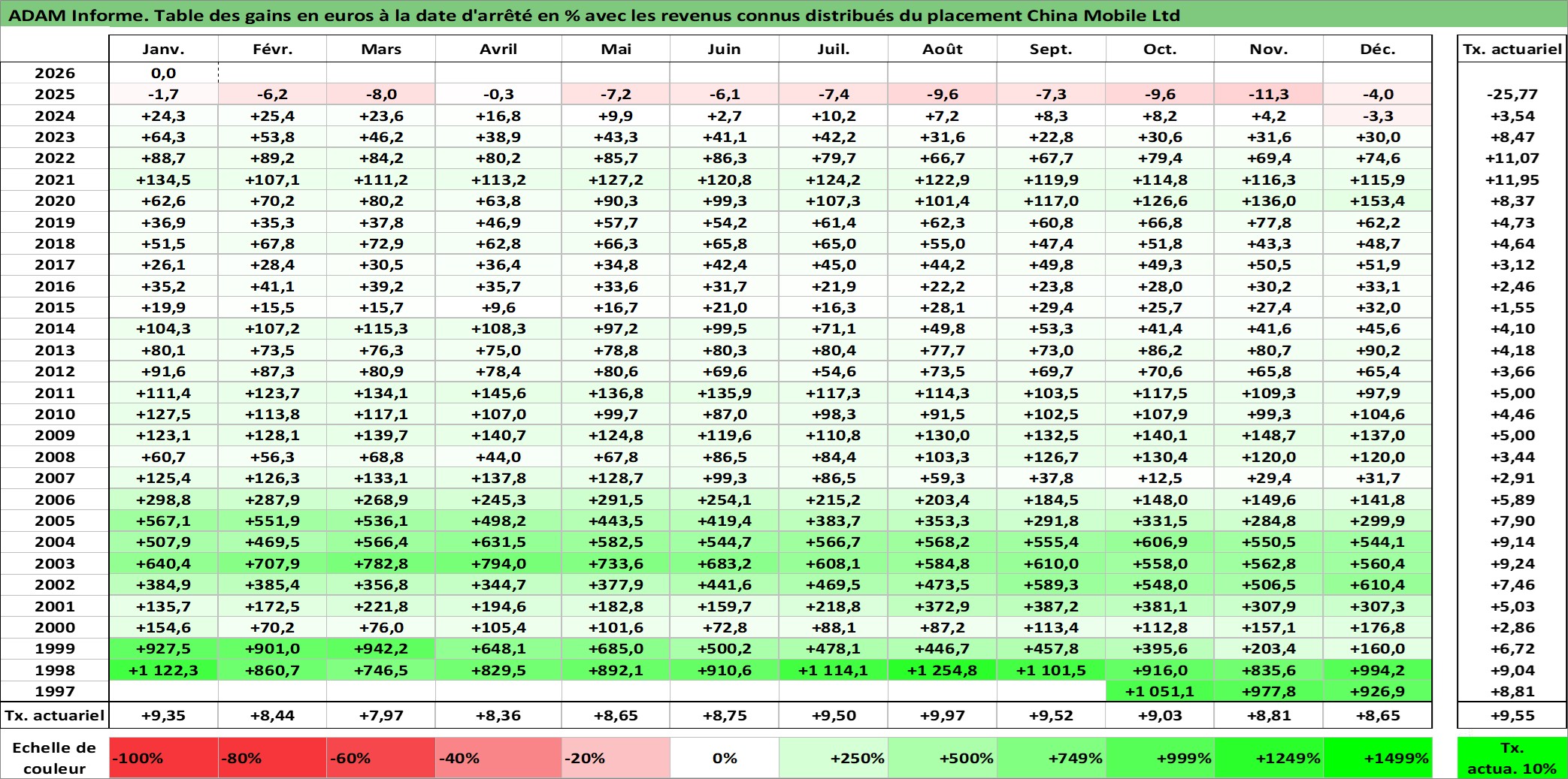The image size is (1568, 779).
Task: Select the 2026 year row label
Action: pos(55,73)
